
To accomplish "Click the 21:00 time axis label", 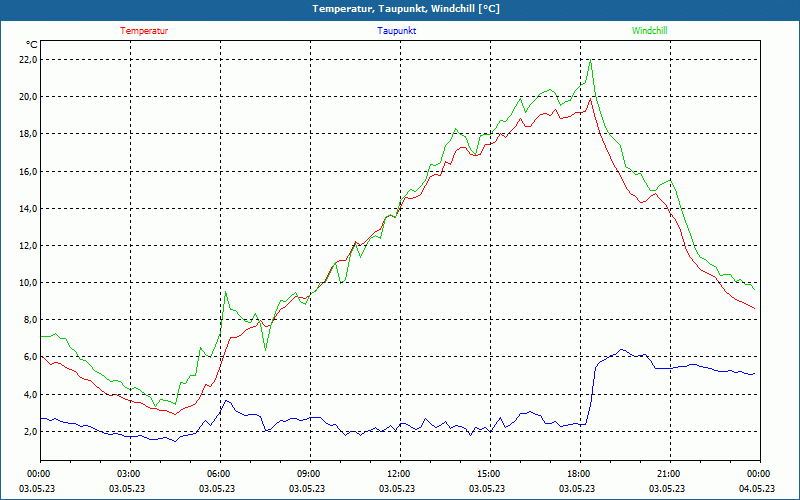I will pos(670,474).
